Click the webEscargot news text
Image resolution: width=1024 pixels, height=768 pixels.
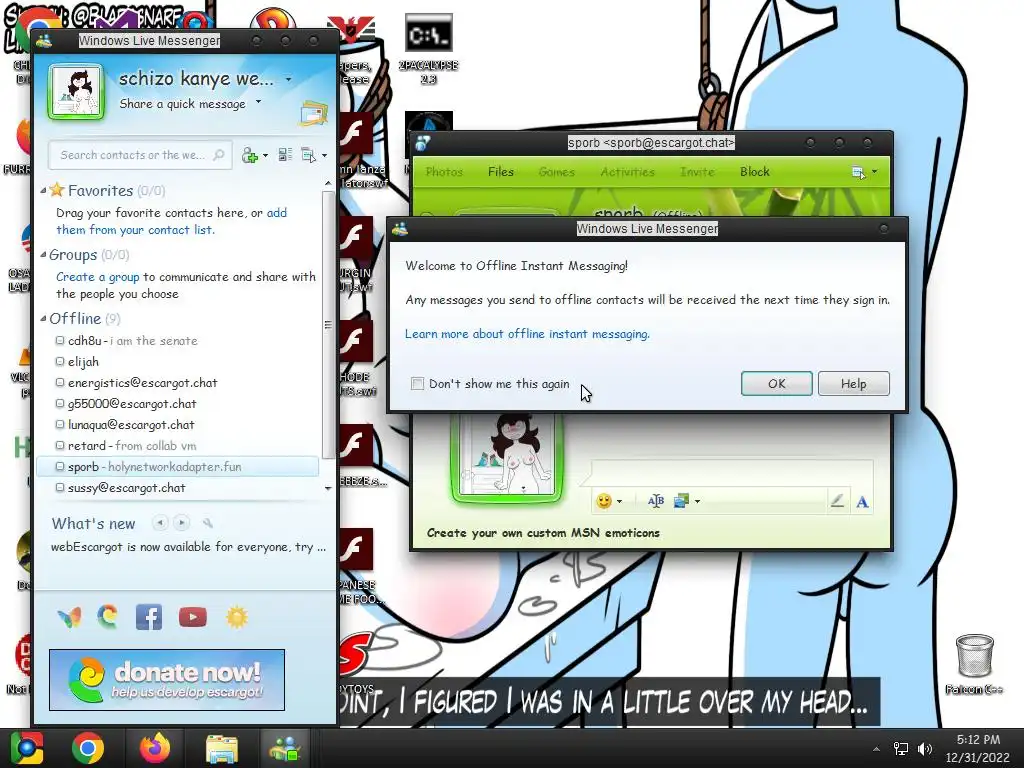click(188, 547)
